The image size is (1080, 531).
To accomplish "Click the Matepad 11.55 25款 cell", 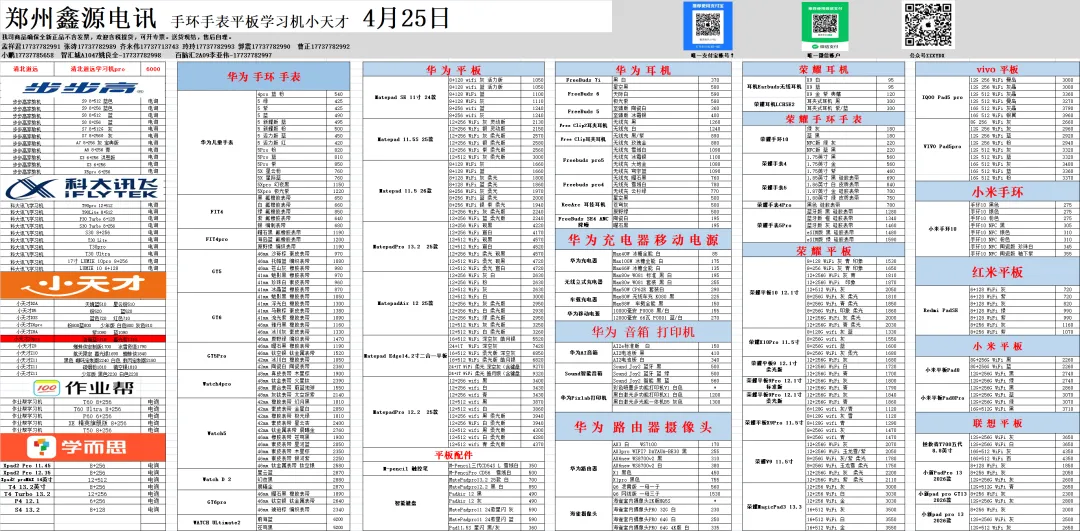I will [x=406, y=139].
